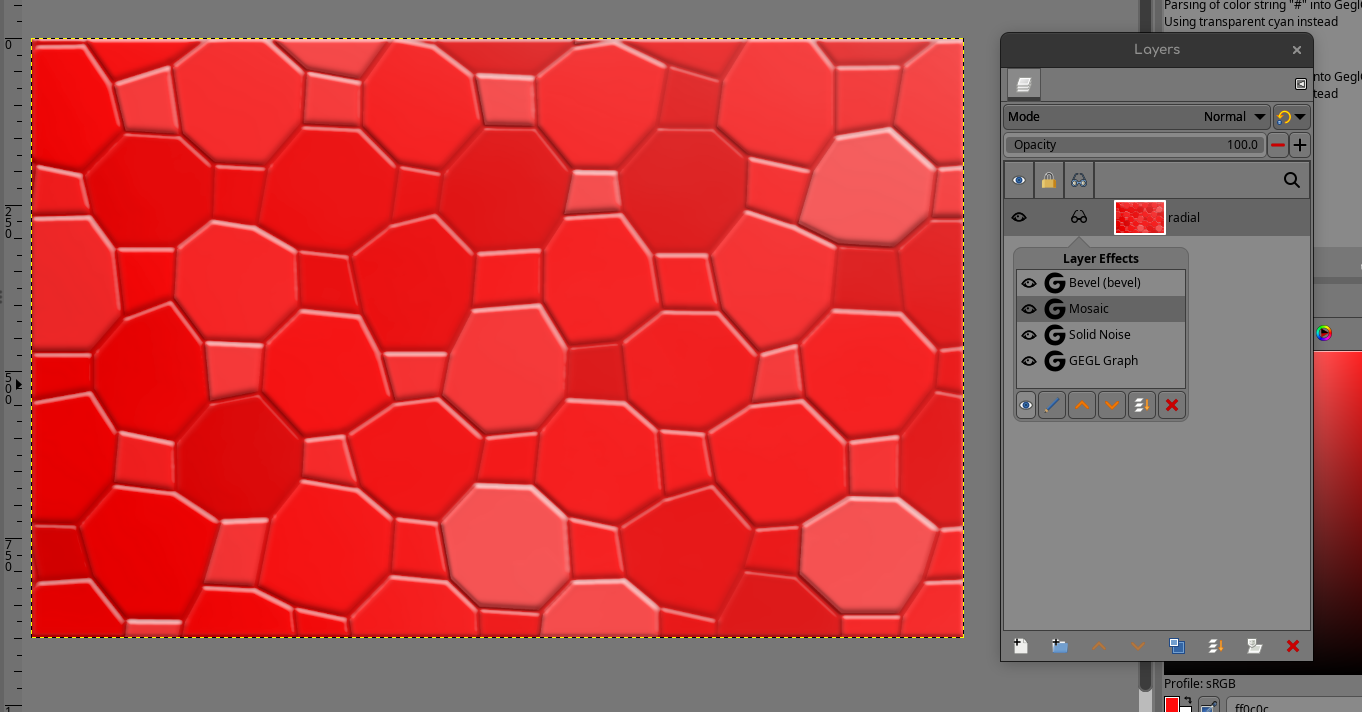Image resolution: width=1362 pixels, height=712 pixels.
Task: Click the red mosaic canvas image
Action: coord(498,338)
